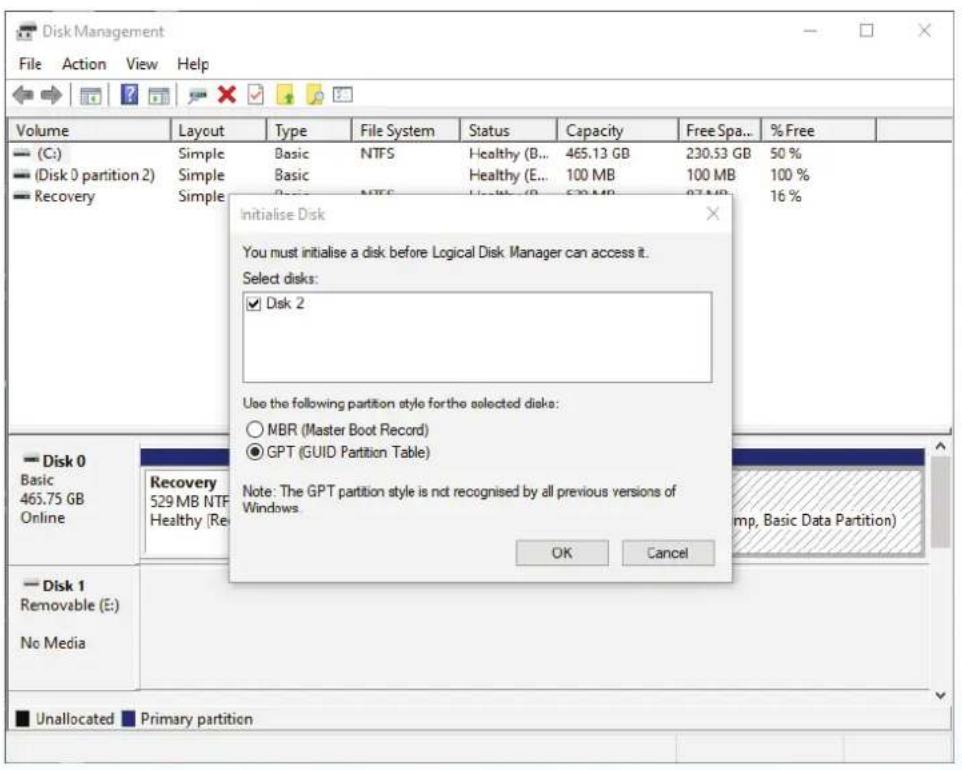Select the Recovery partition block on Disk 0
Viewport: 962px width, 770px height.
pos(187,513)
